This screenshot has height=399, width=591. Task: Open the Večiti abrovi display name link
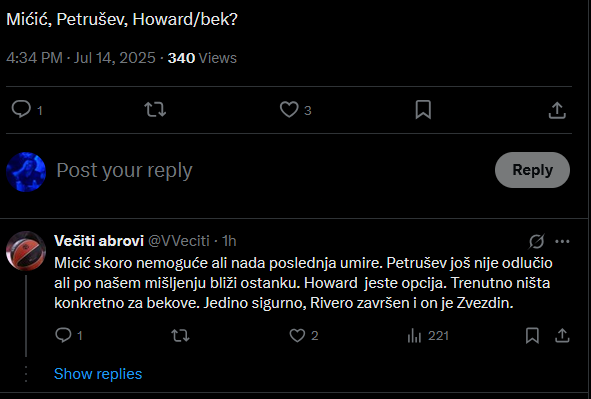99,241
